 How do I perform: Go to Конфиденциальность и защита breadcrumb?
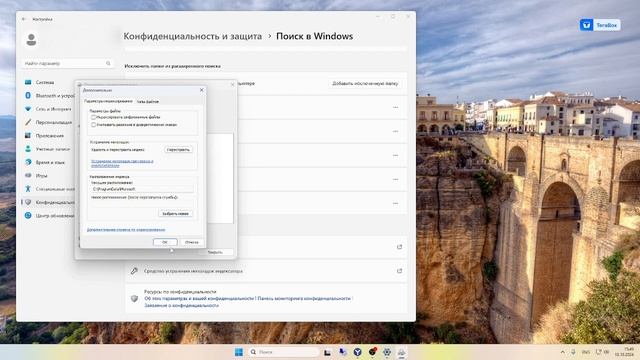click(x=193, y=36)
